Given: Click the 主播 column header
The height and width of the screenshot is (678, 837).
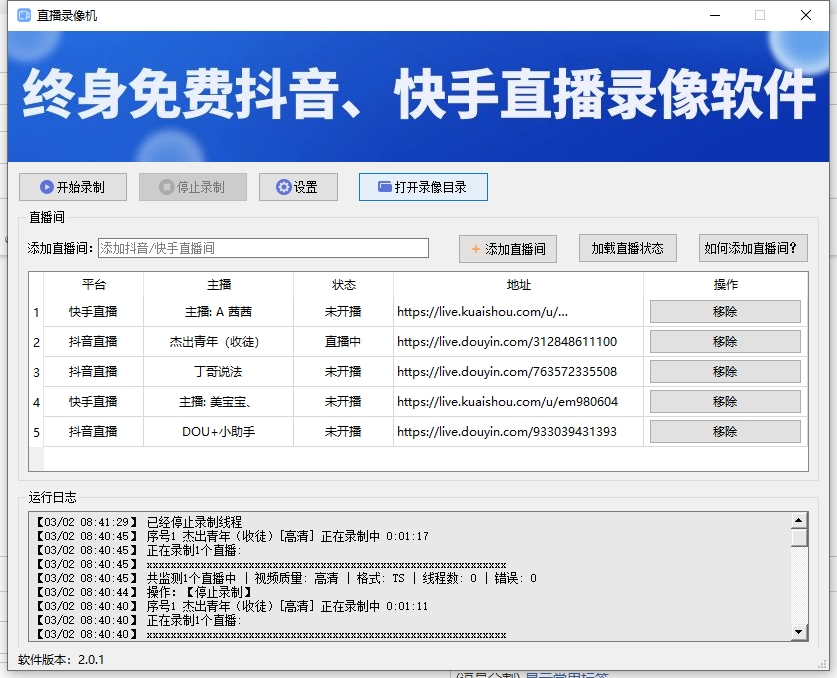Looking at the screenshot, I should click(x=218, y=285).
